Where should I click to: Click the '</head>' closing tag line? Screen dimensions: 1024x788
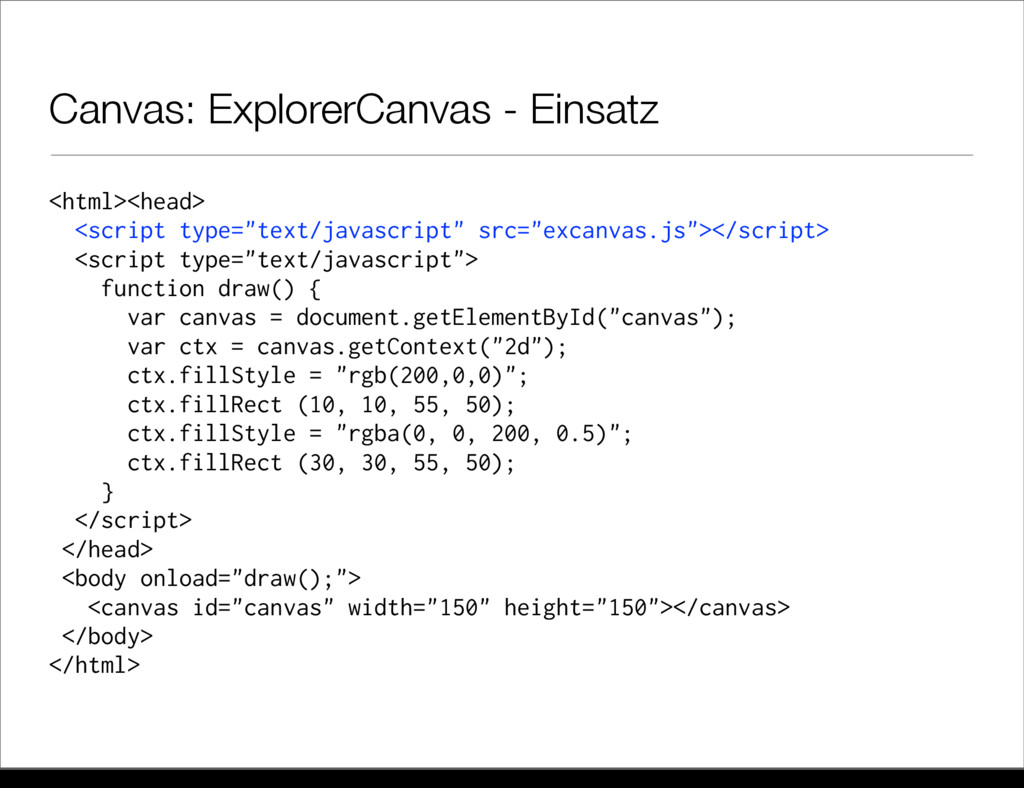(x=107, y=550)
